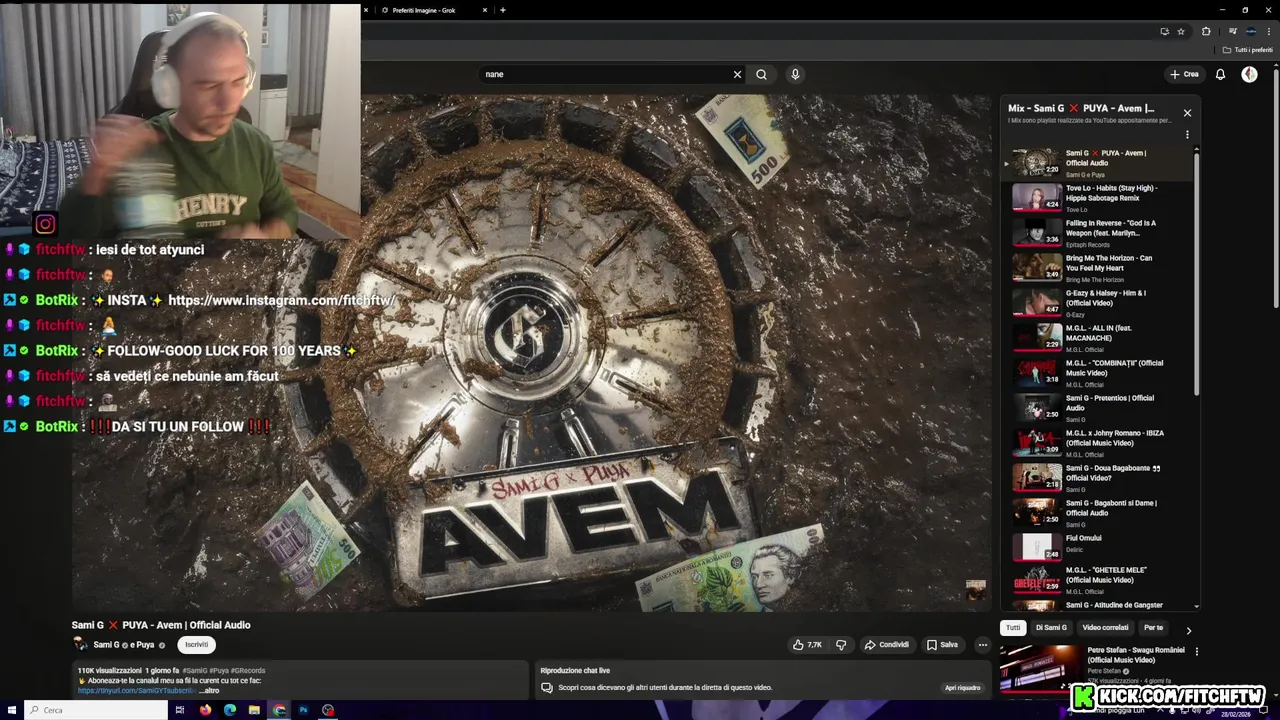The width and height of the screenshot is (1280, 720).
Task: Like the video with 7,7K likes
Action: coord(808,645)
